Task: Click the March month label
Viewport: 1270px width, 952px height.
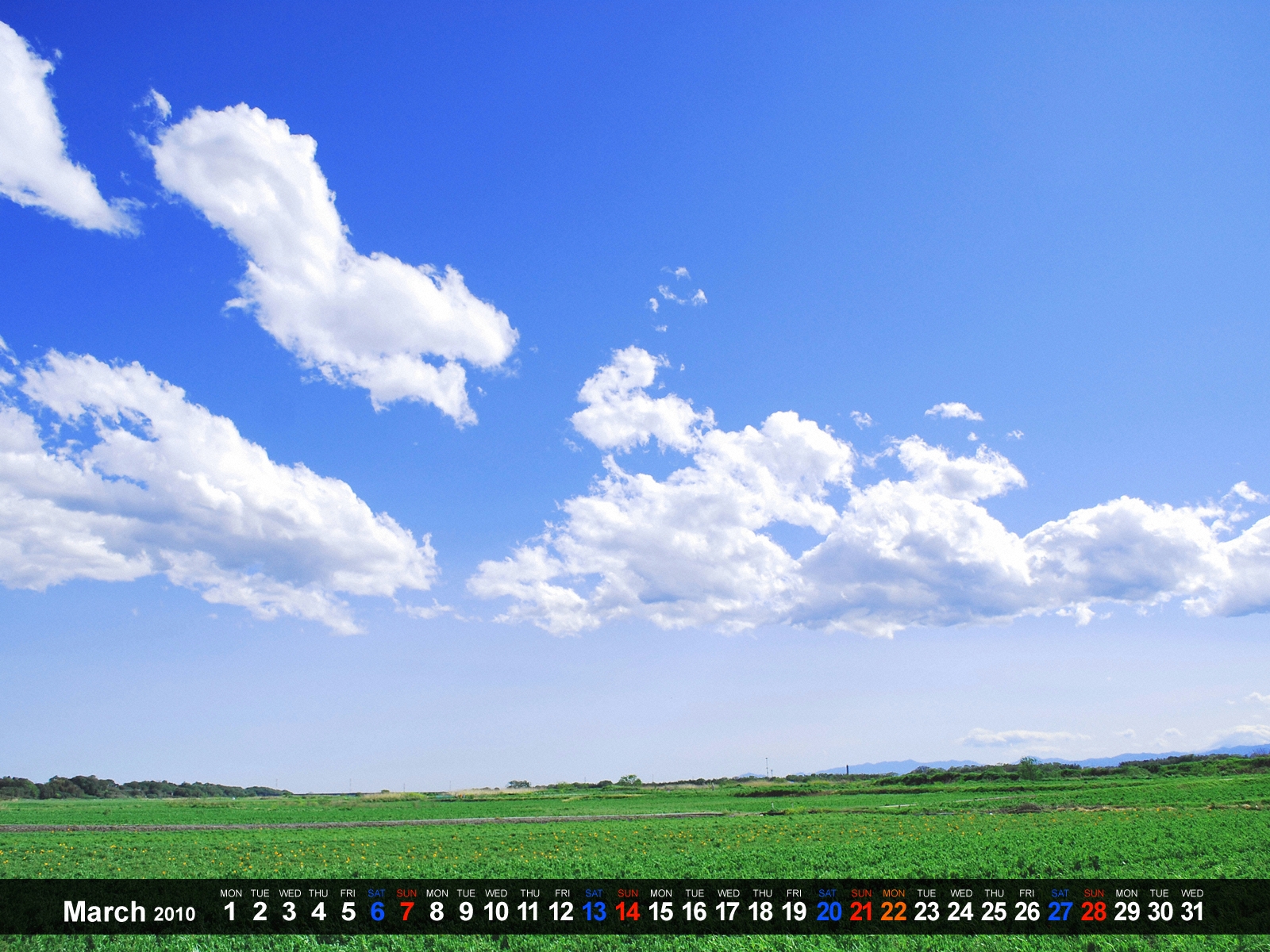Action: [x=104, y=912]
